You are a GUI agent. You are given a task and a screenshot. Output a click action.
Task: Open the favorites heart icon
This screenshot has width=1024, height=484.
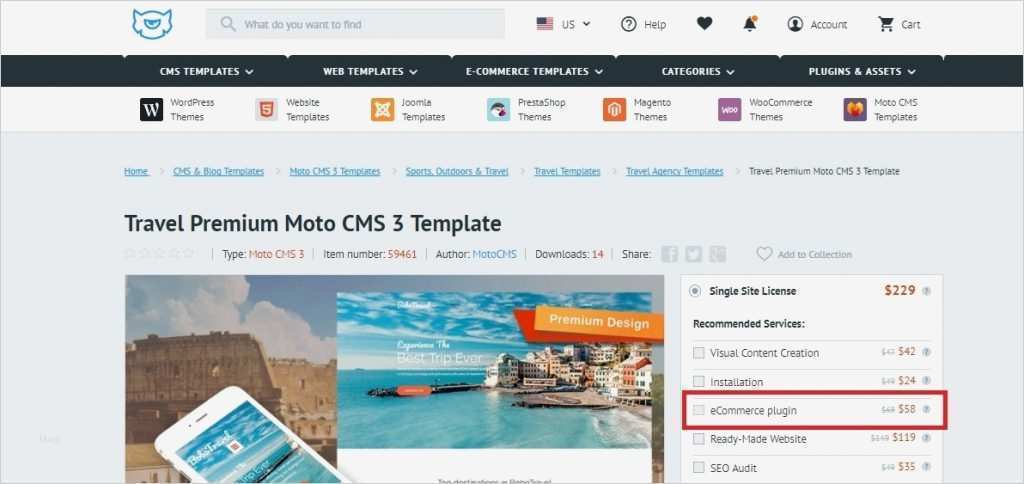704,24
